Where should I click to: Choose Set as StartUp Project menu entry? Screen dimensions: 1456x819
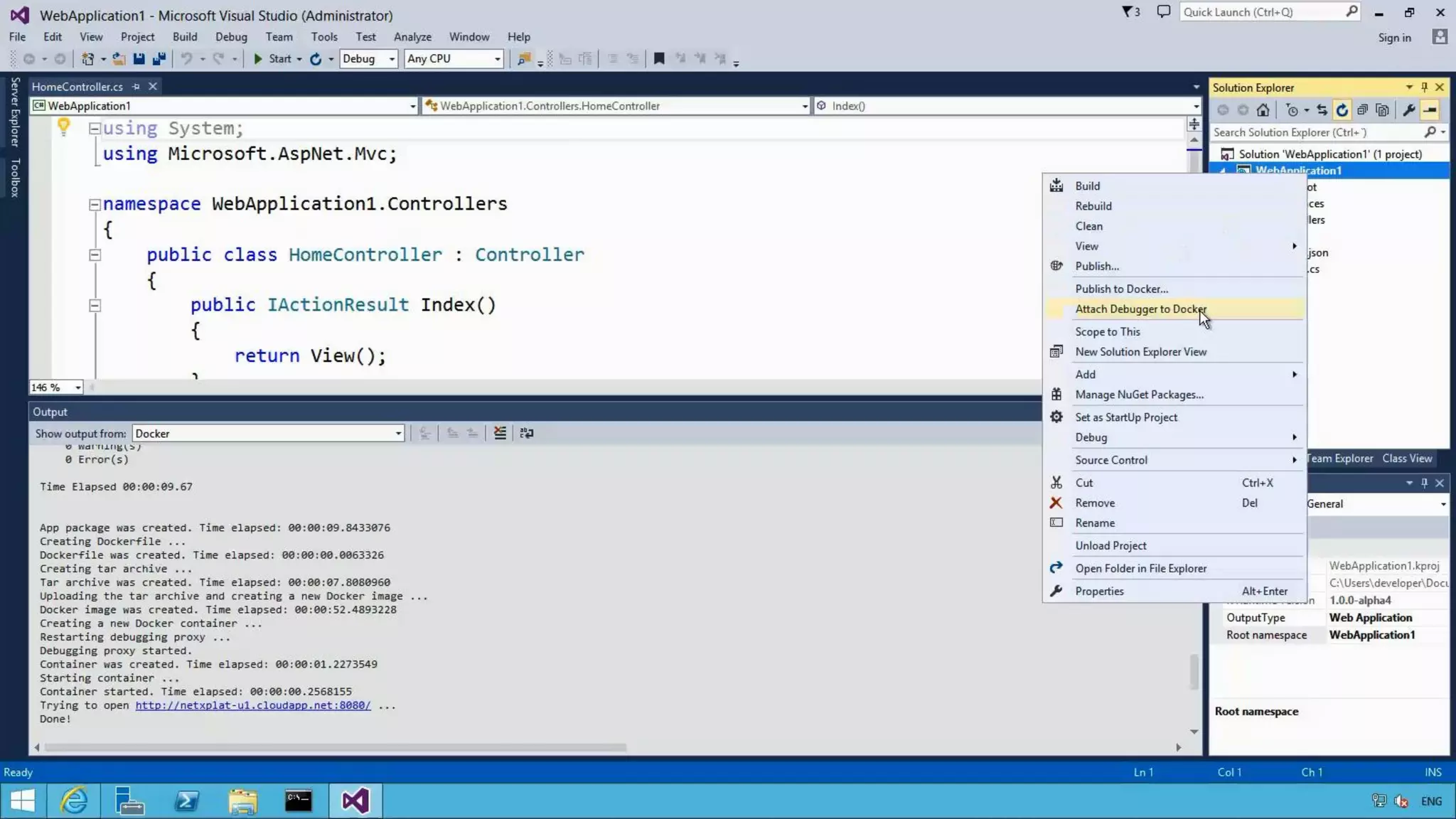click(x=1174, y=417)
